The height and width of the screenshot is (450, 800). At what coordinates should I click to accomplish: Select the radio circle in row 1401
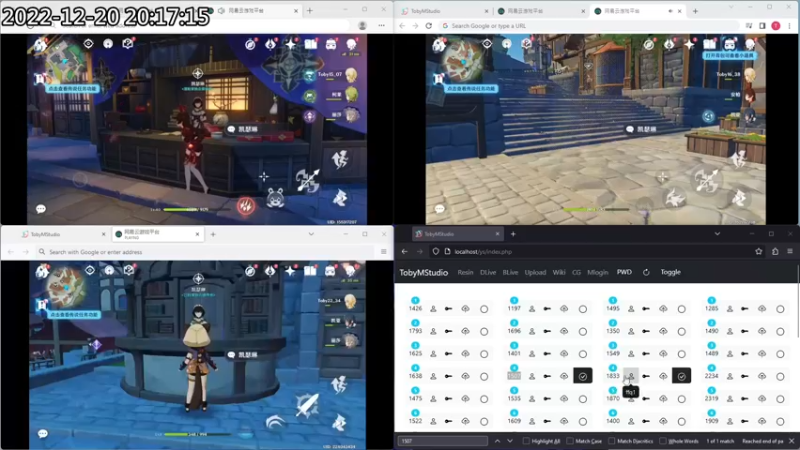[x=583, y=354]
